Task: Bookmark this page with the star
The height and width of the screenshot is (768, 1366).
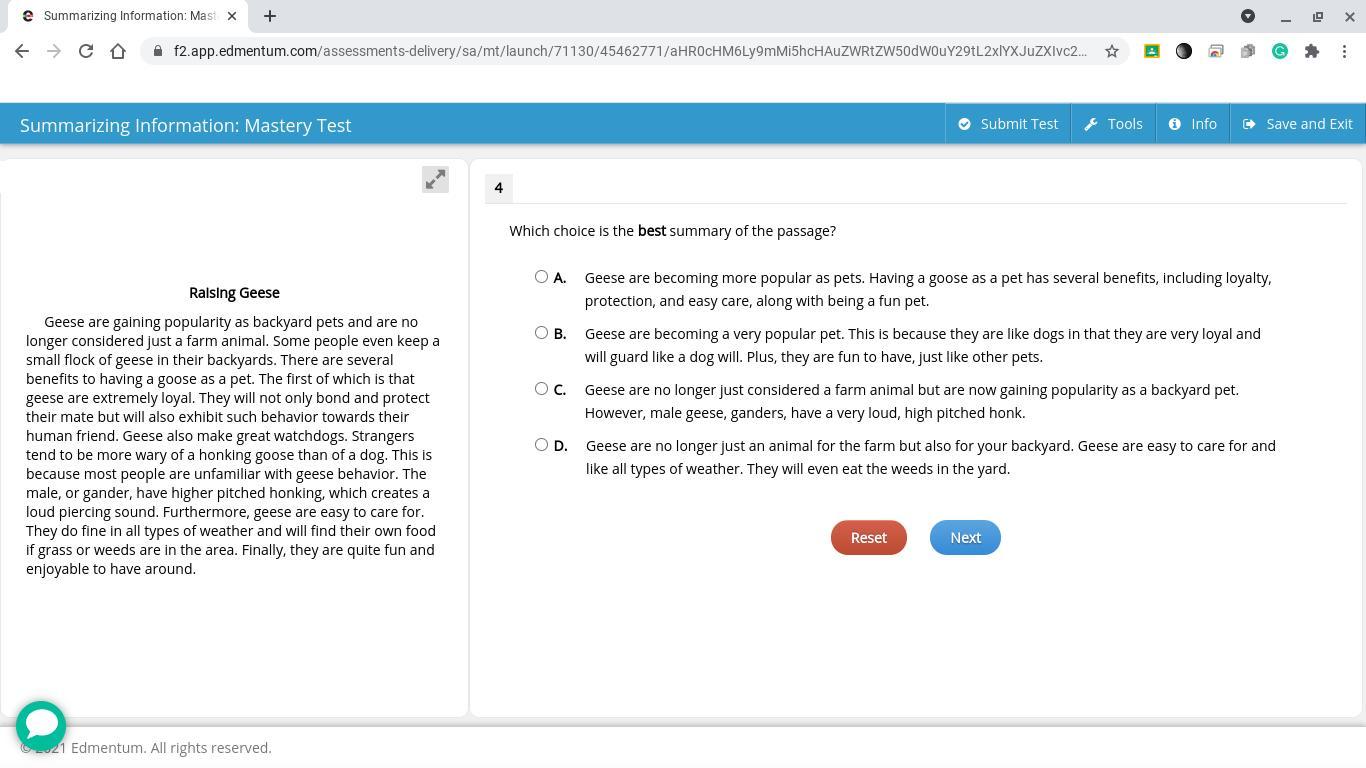Action: pos(1111,51)
